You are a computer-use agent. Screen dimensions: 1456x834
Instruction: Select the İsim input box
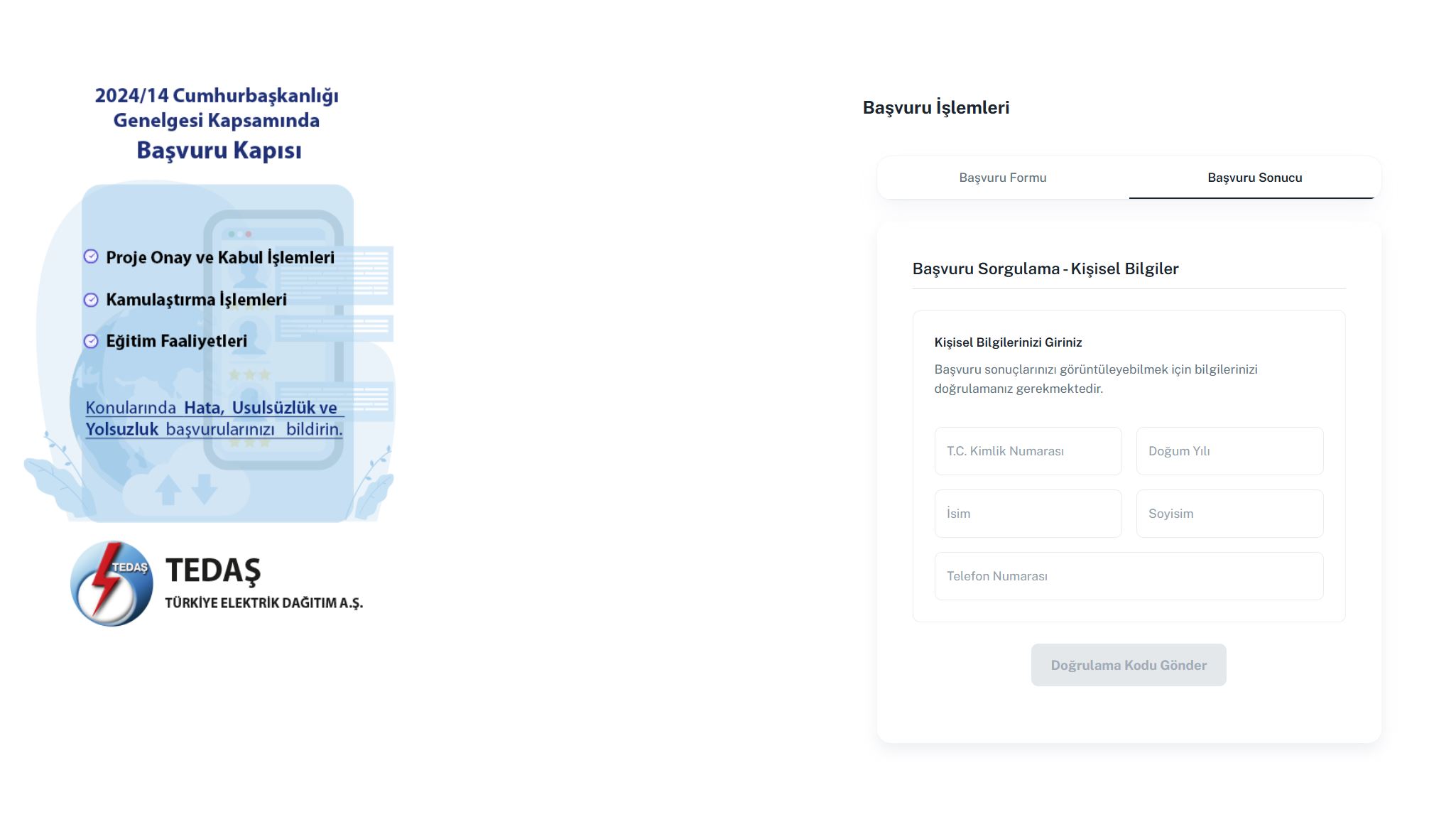1028,514
